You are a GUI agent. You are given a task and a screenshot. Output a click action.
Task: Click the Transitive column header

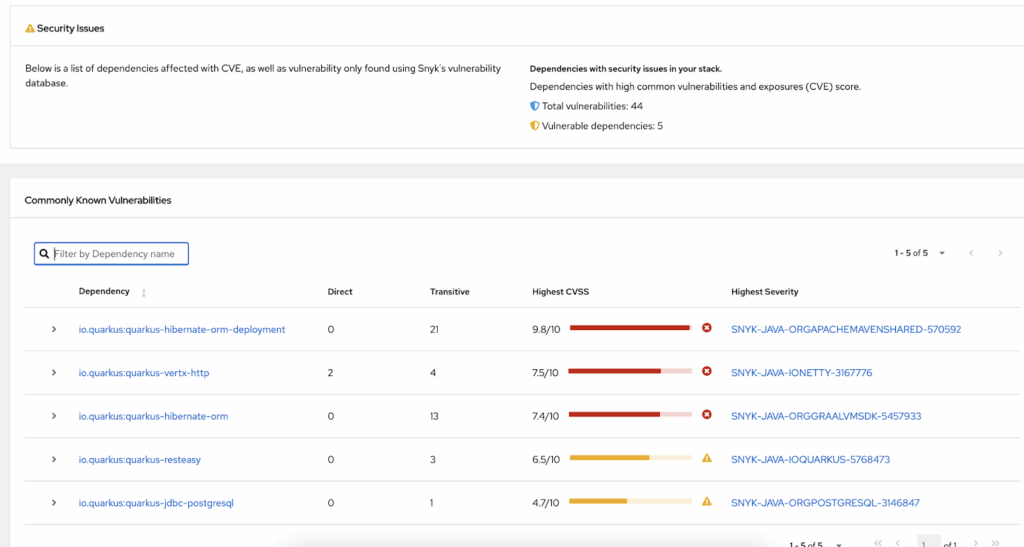tap(449, 292)
